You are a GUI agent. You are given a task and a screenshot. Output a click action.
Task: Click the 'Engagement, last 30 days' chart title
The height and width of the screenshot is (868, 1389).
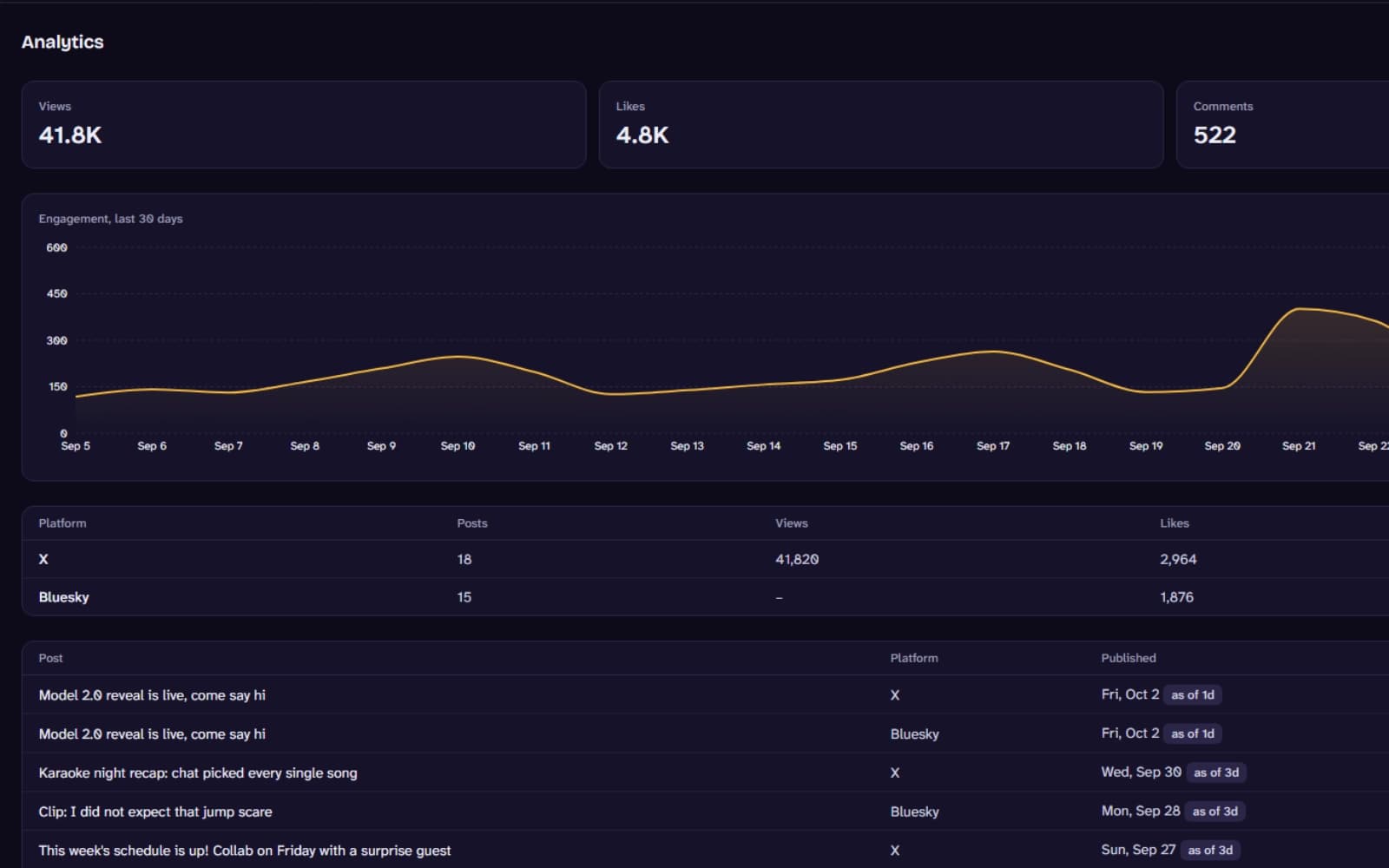[110, 219]
